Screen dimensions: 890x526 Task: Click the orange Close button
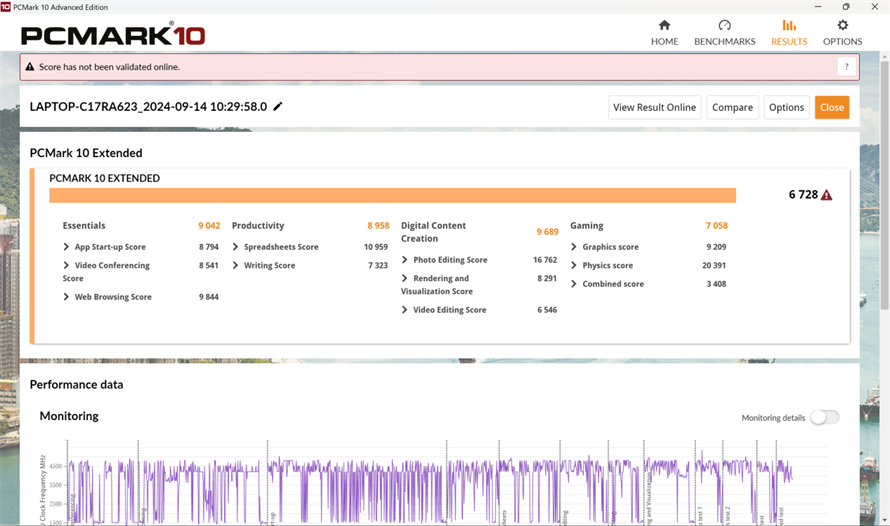(x=831, y=107)
